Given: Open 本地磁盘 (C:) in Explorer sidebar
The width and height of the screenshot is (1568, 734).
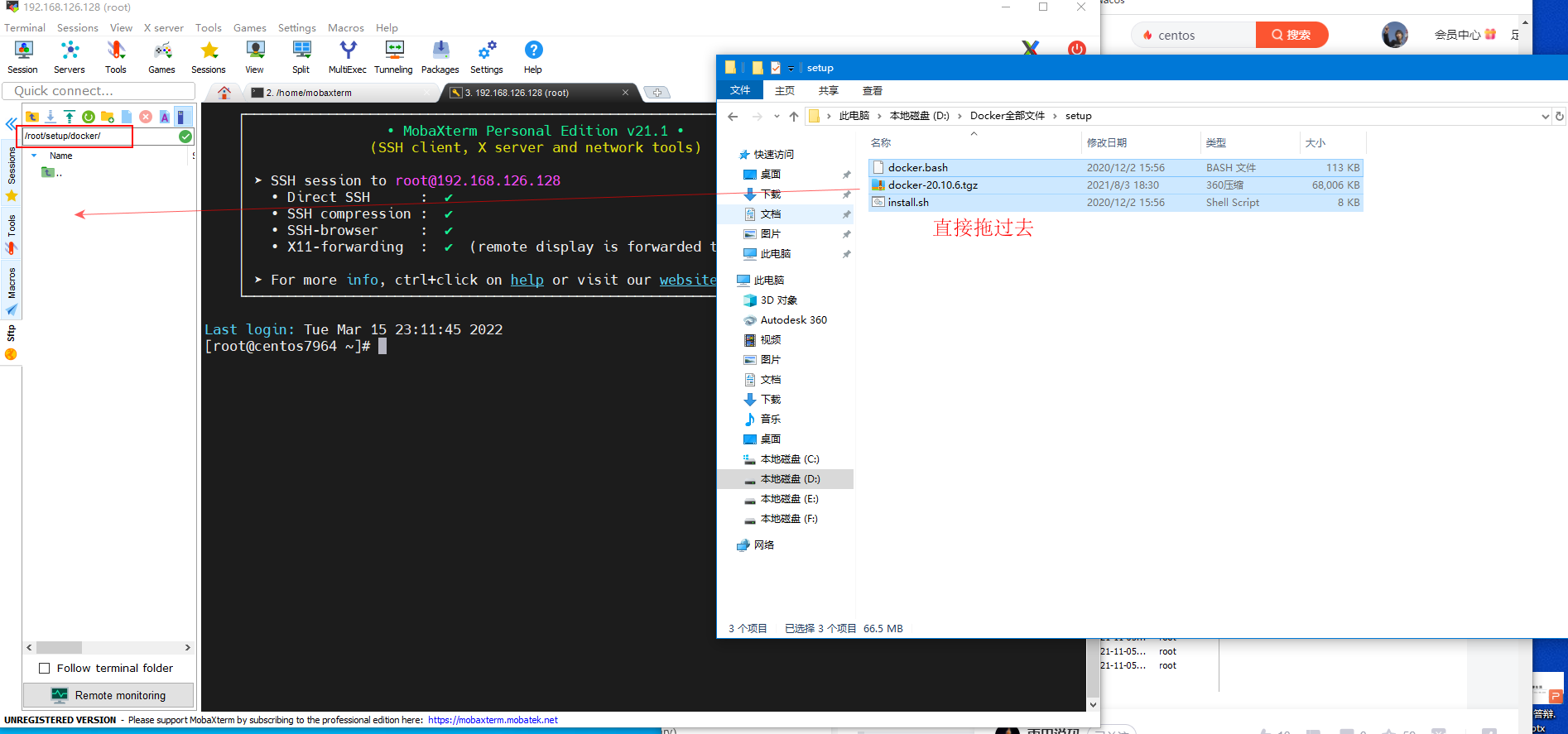Looking at the screenshot, I should (789, 459).
